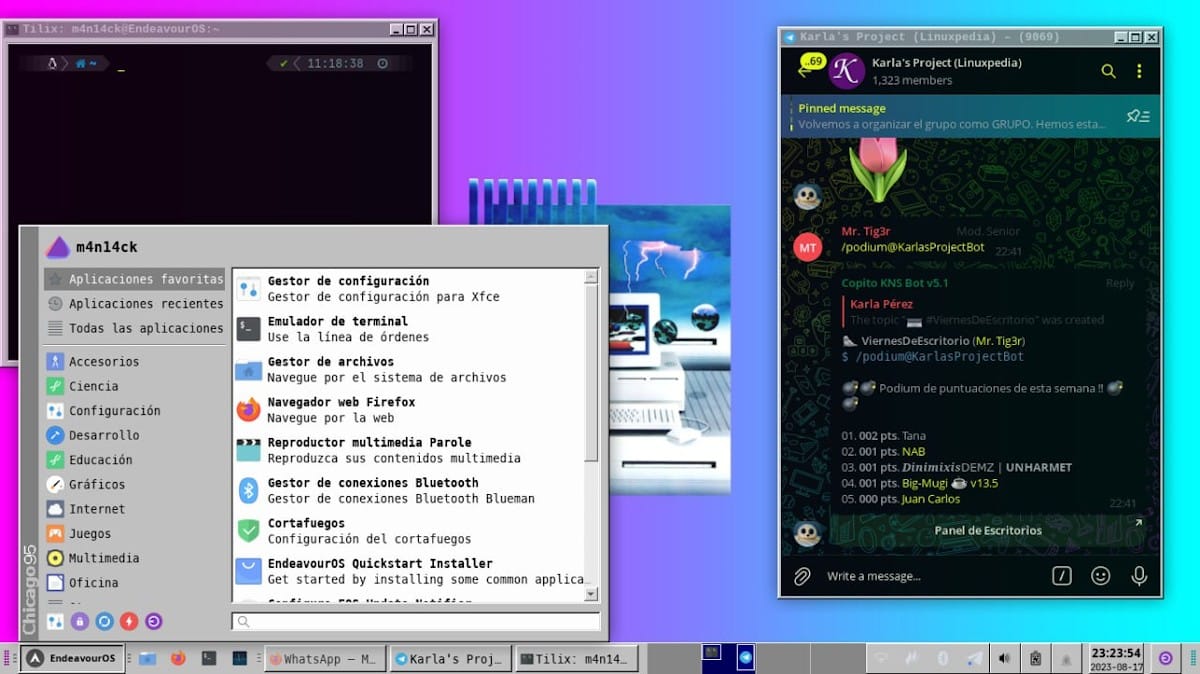1200x674 pixels.
Task: Click the paperclip attach icon in Telegram
Action: tap(801, 576)
